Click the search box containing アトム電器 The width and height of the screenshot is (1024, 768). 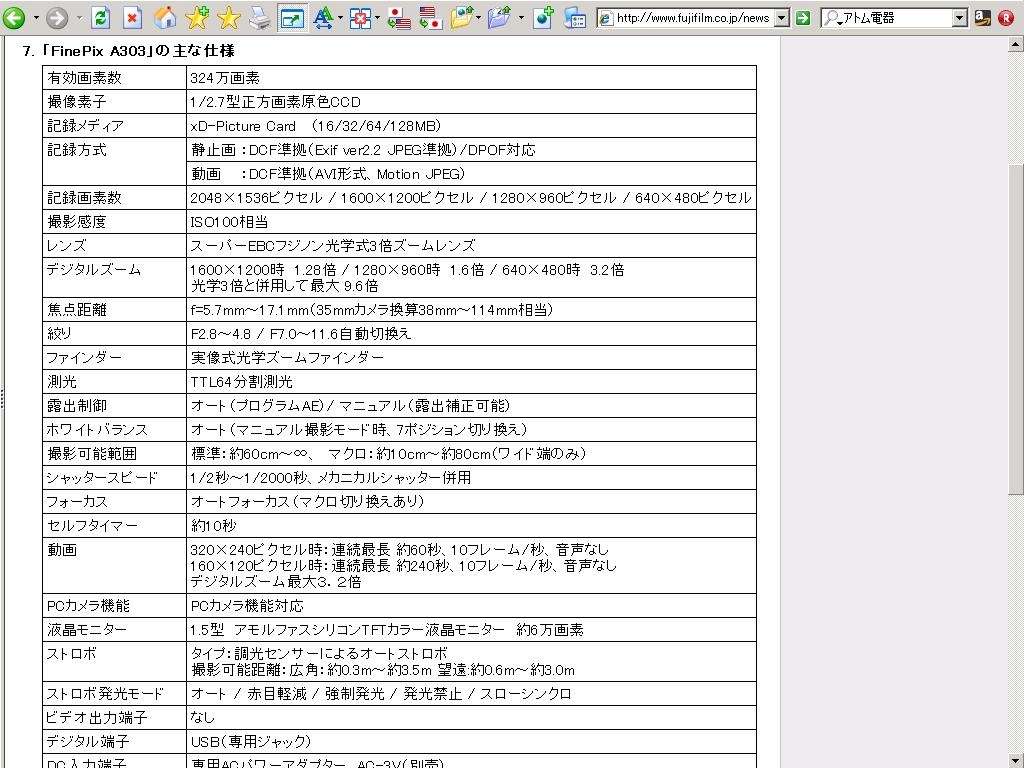pos(894,18)
